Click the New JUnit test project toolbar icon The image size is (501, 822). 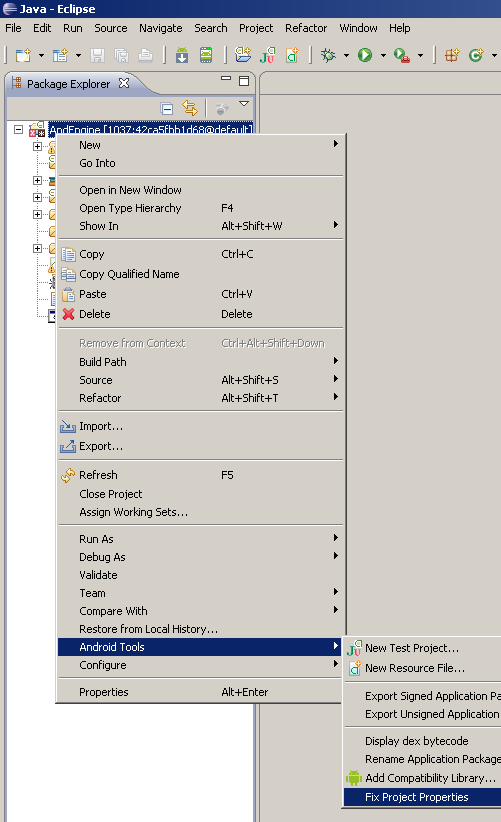(x=267, y=55)
